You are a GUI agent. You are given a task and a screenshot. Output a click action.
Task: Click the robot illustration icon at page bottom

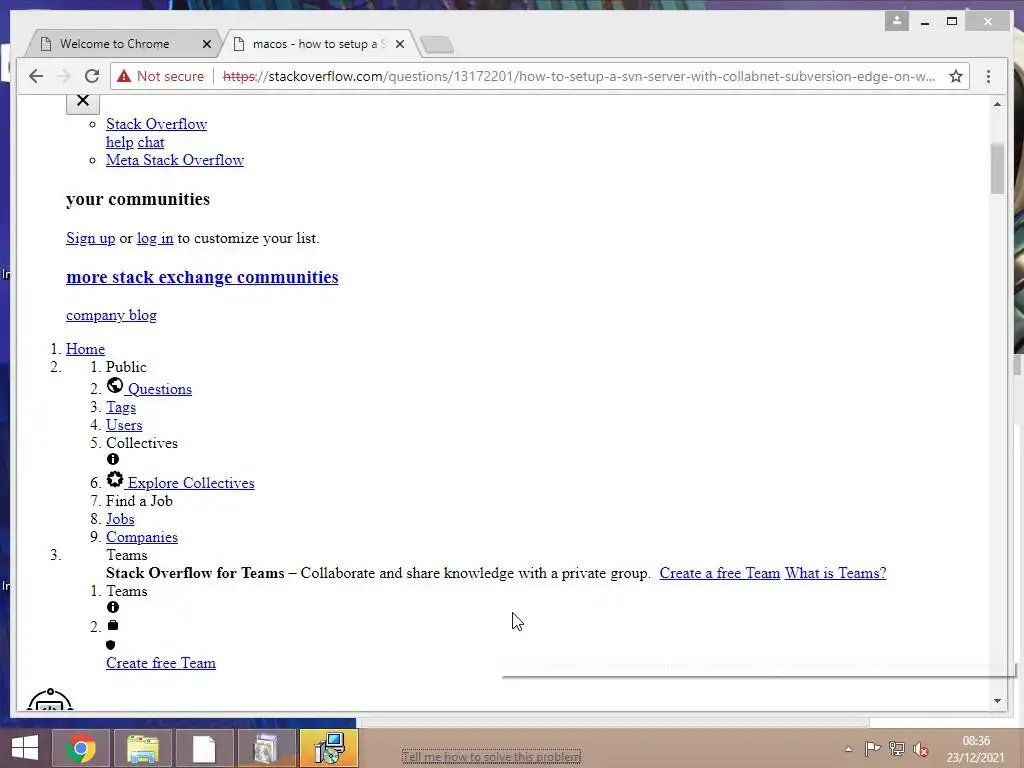(50, 699)
